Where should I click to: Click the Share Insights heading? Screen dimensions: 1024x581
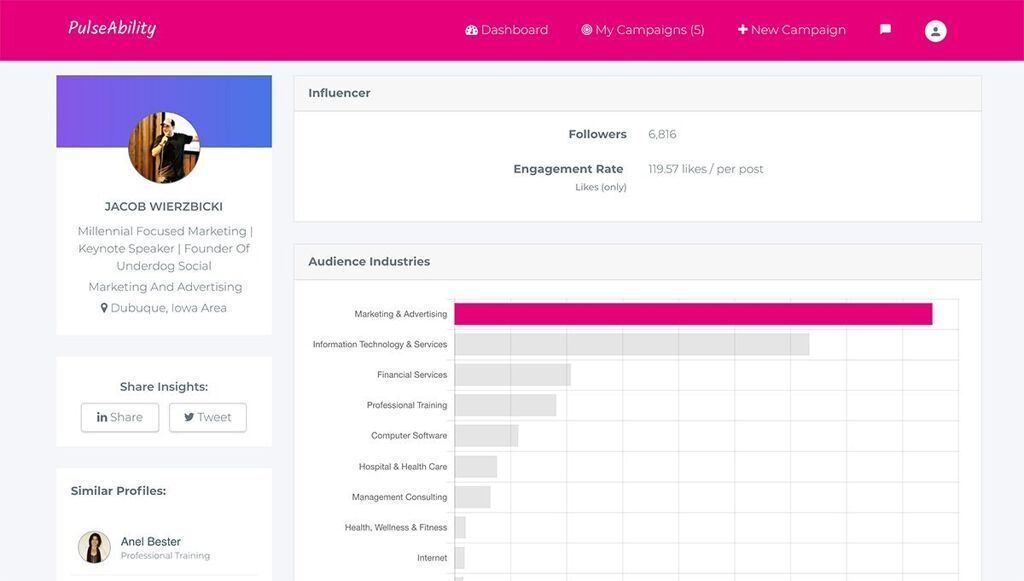pyautogui.click(x=164, y=386)
